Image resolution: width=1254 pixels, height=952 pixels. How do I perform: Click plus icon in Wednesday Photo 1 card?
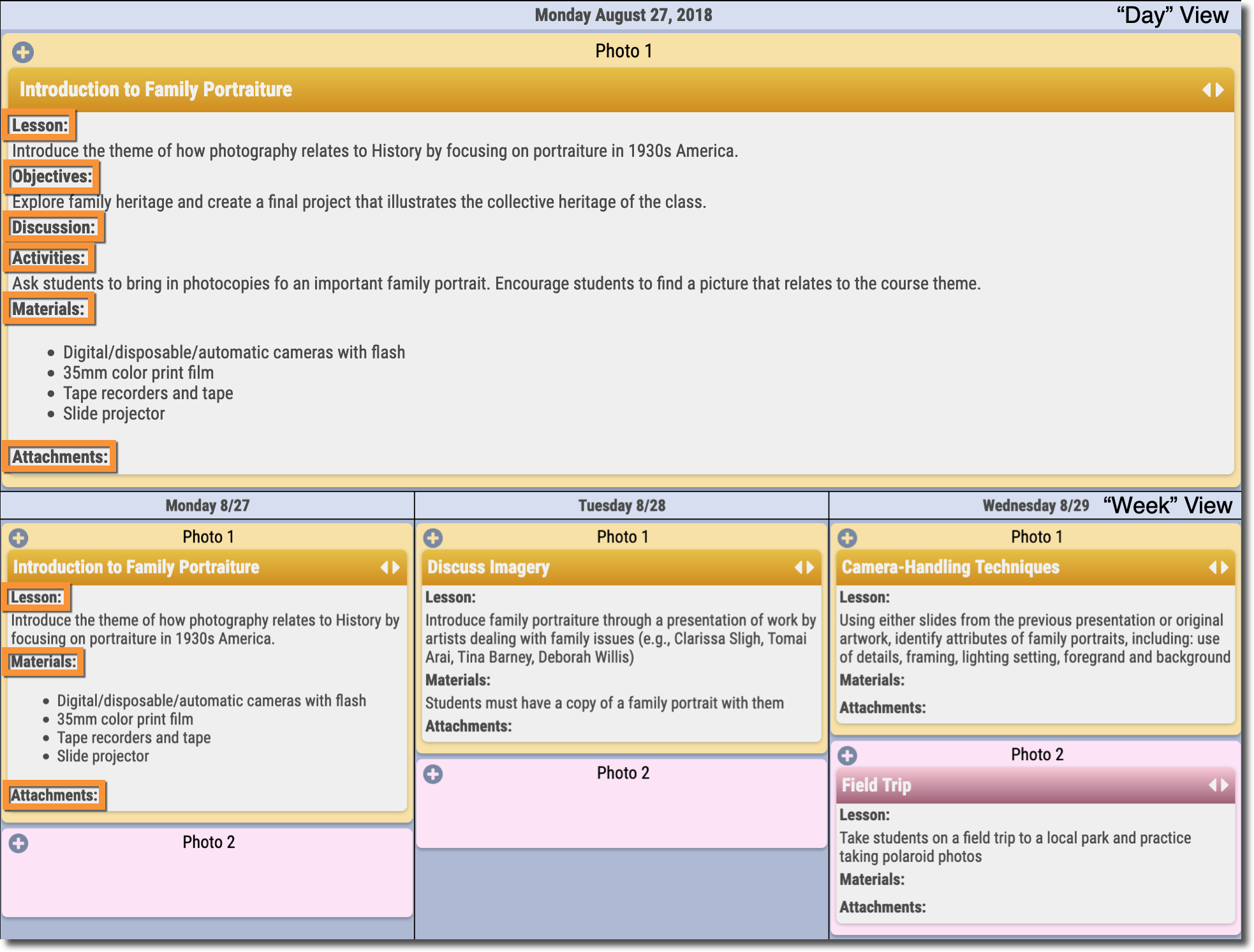[847, 538]
